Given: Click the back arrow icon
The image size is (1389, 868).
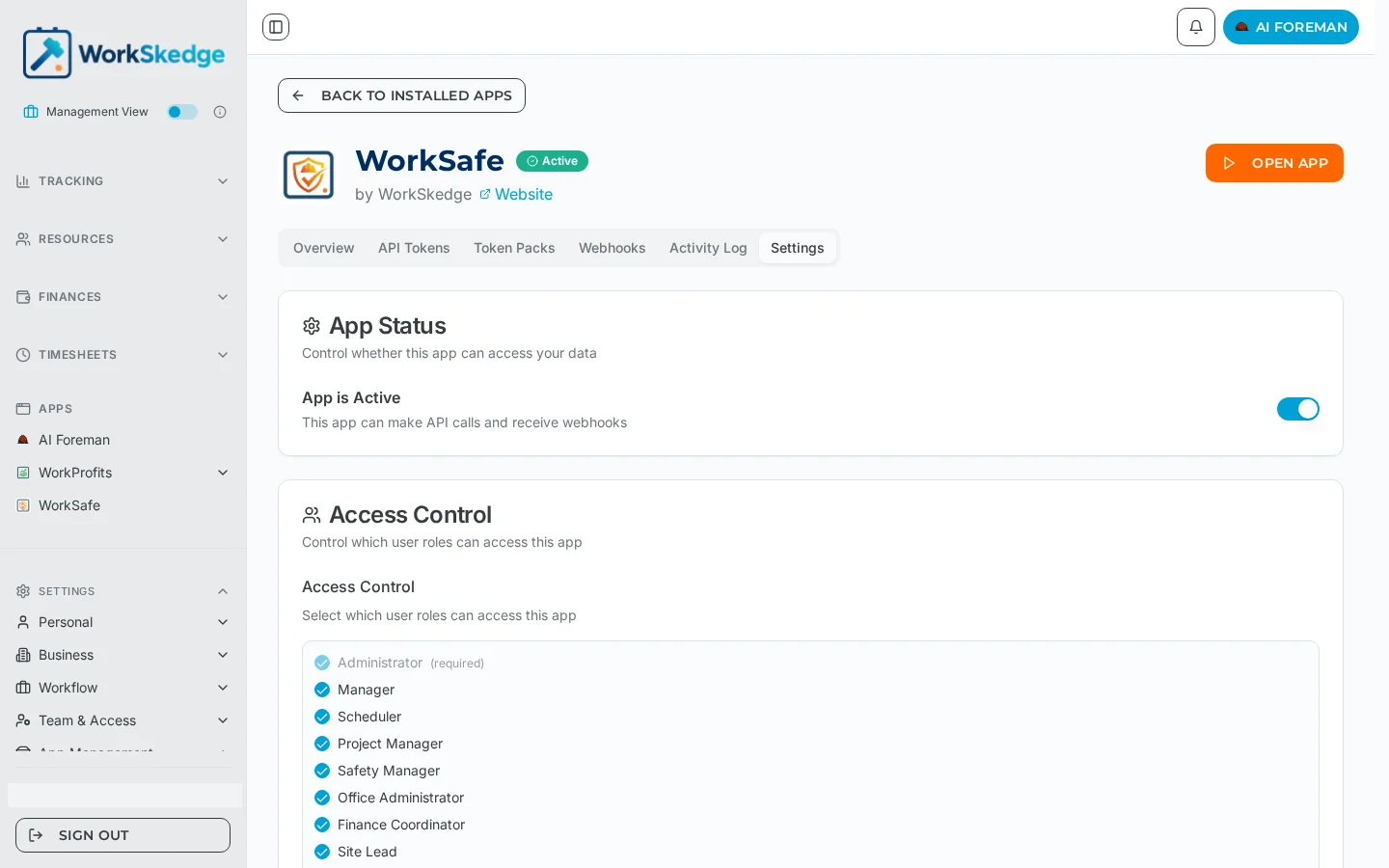Looking at the screenshot, I should pyautogui.click(x=298, y=95).
